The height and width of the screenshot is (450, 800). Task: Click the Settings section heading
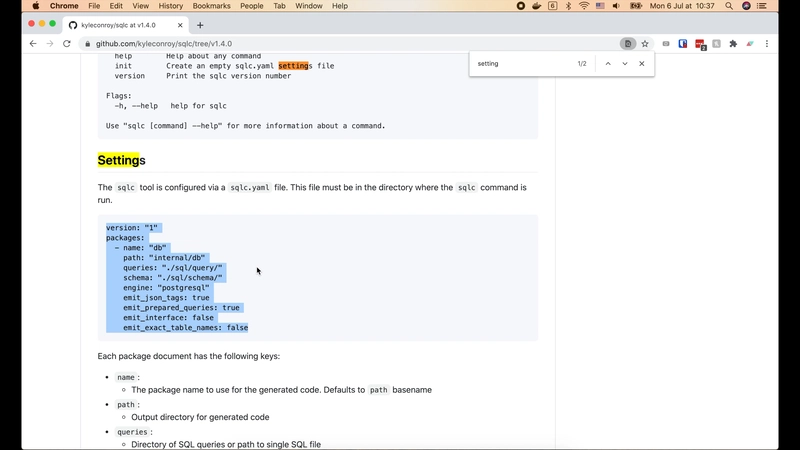point(121,160)
